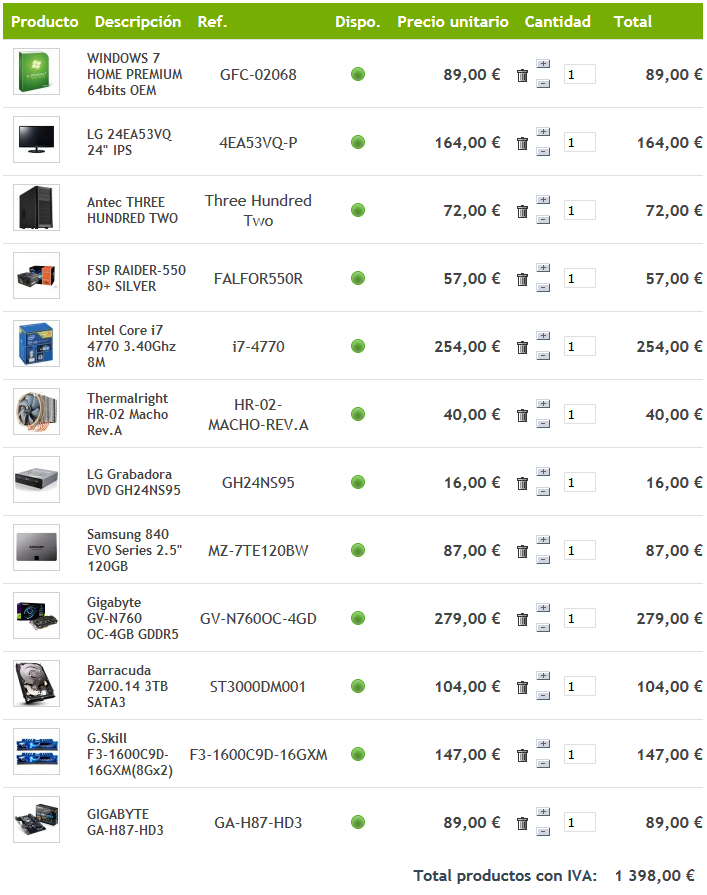Decrease quantity of GIGABYTE GA-H87-HD3
The image size is (707, 895).
point(543,832)
